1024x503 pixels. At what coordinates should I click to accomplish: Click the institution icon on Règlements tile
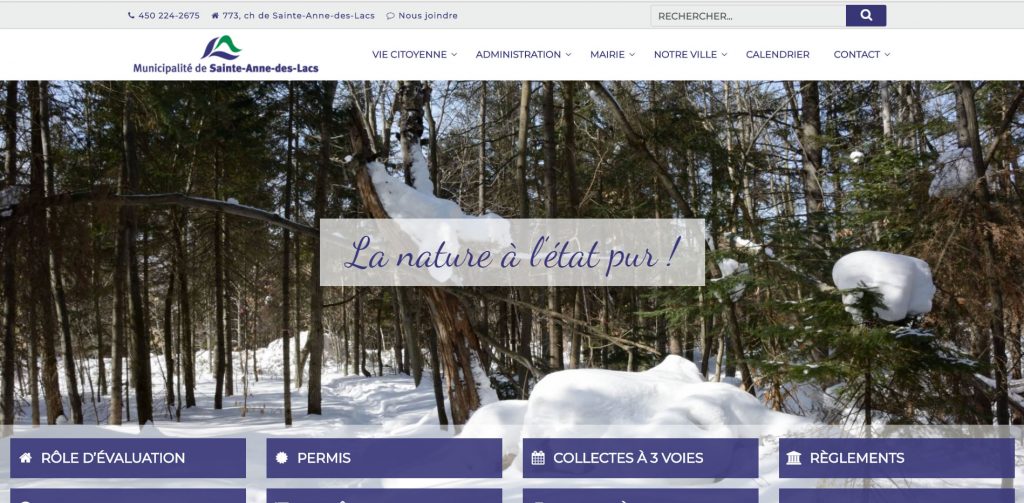(794, 458)
